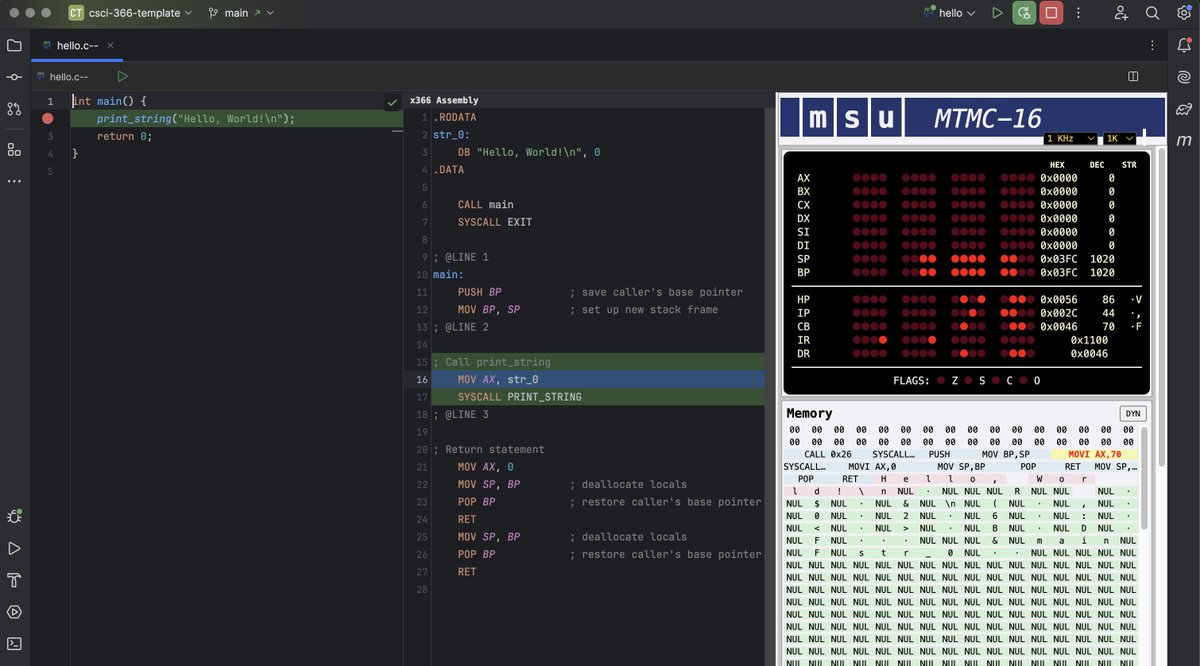Click the return 0; source line
Image resolution: width=1200 pixels, height=666 pixels.
tap(125, 136)
